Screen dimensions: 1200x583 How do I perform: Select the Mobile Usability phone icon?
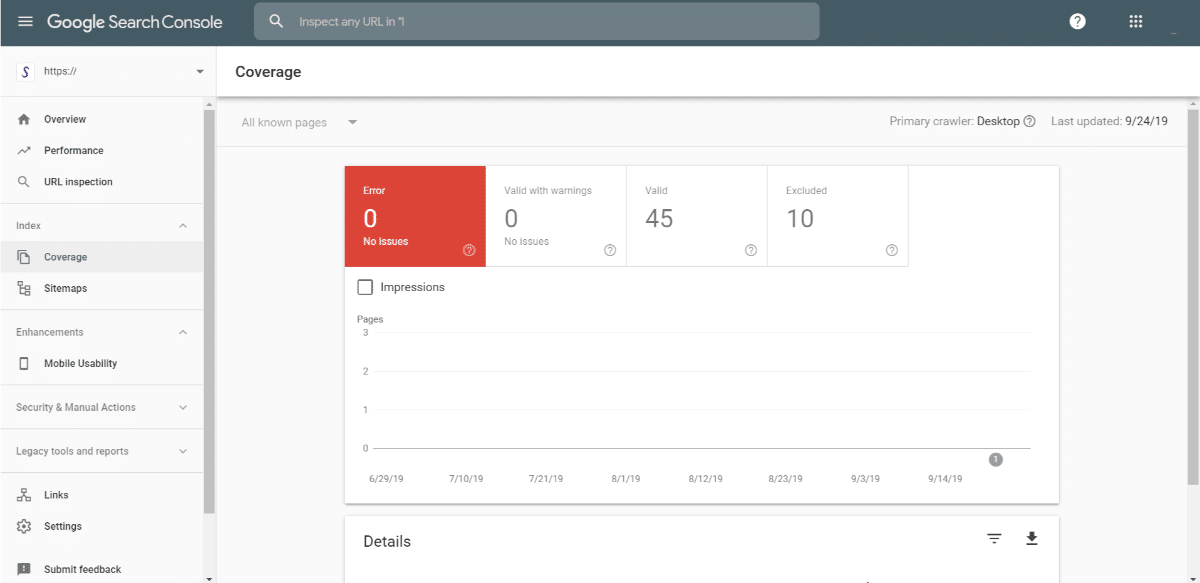(25, 363)
